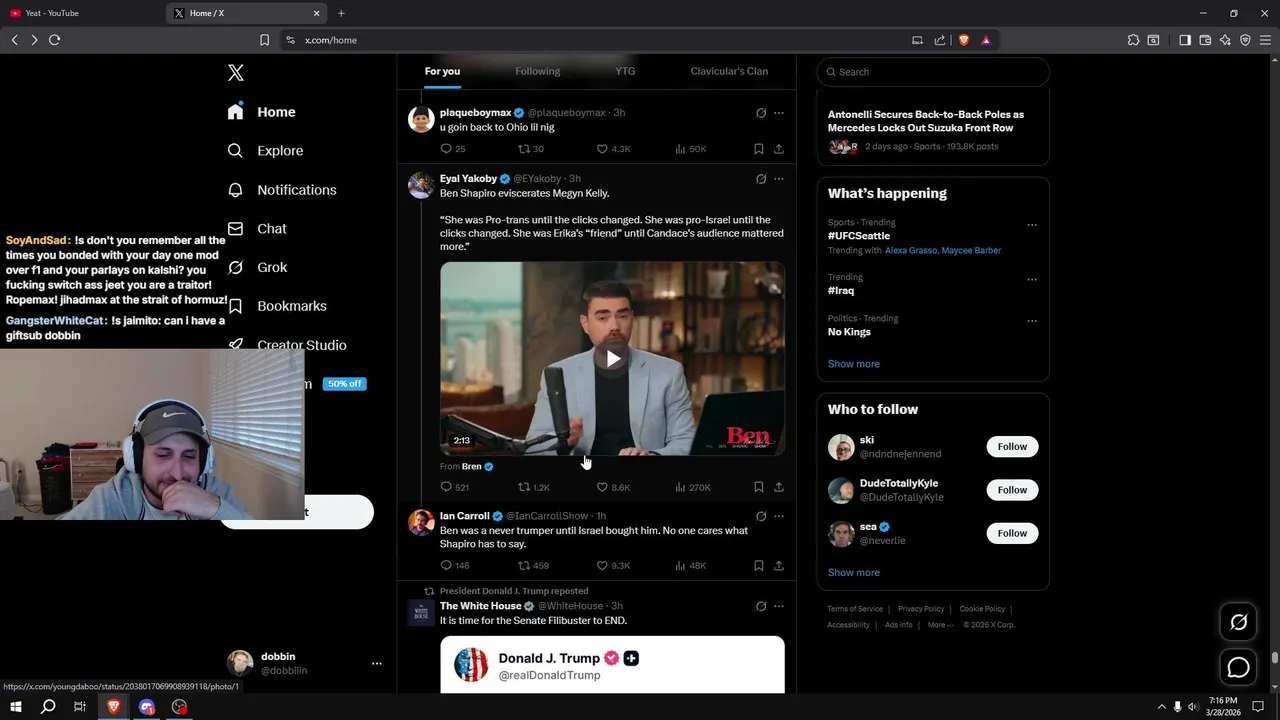Open a new browser tab

tap(341, 13)
